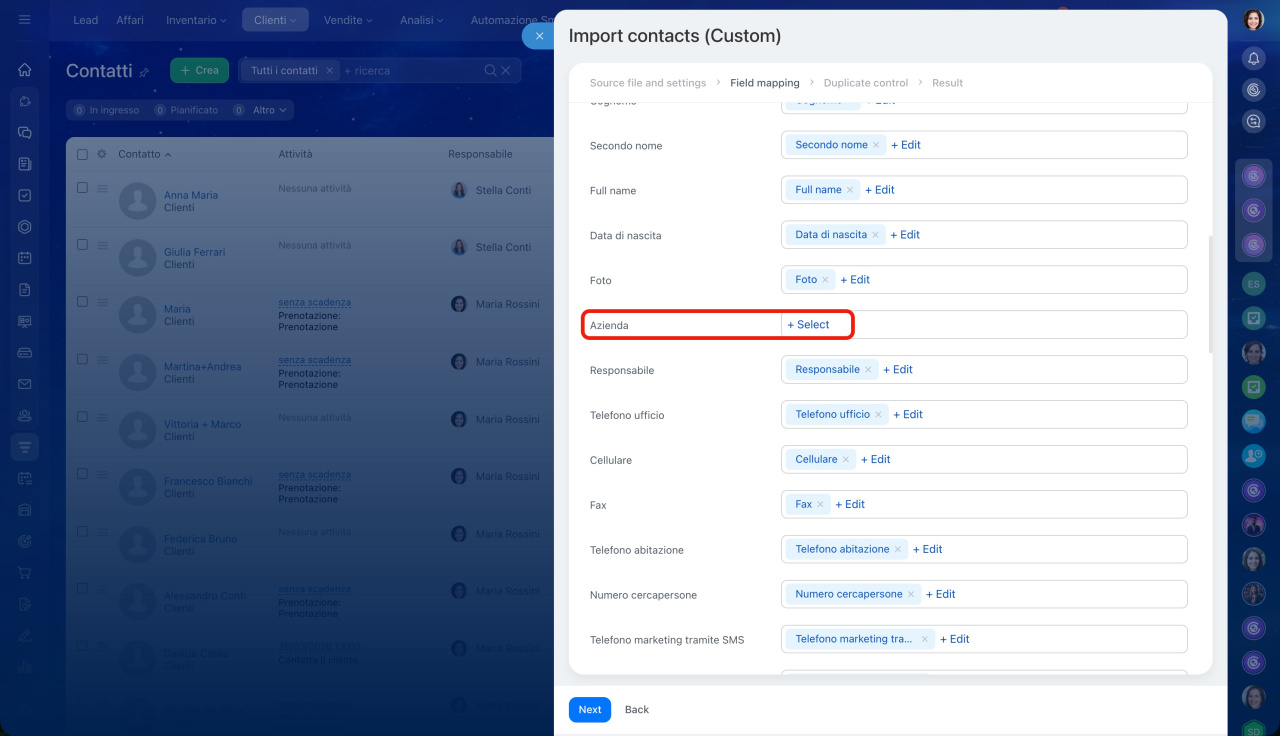Expand the Altro counter dropdown
Image resolution: width=1280 pixels, height=736 pixels.
[x=268, y=110]
